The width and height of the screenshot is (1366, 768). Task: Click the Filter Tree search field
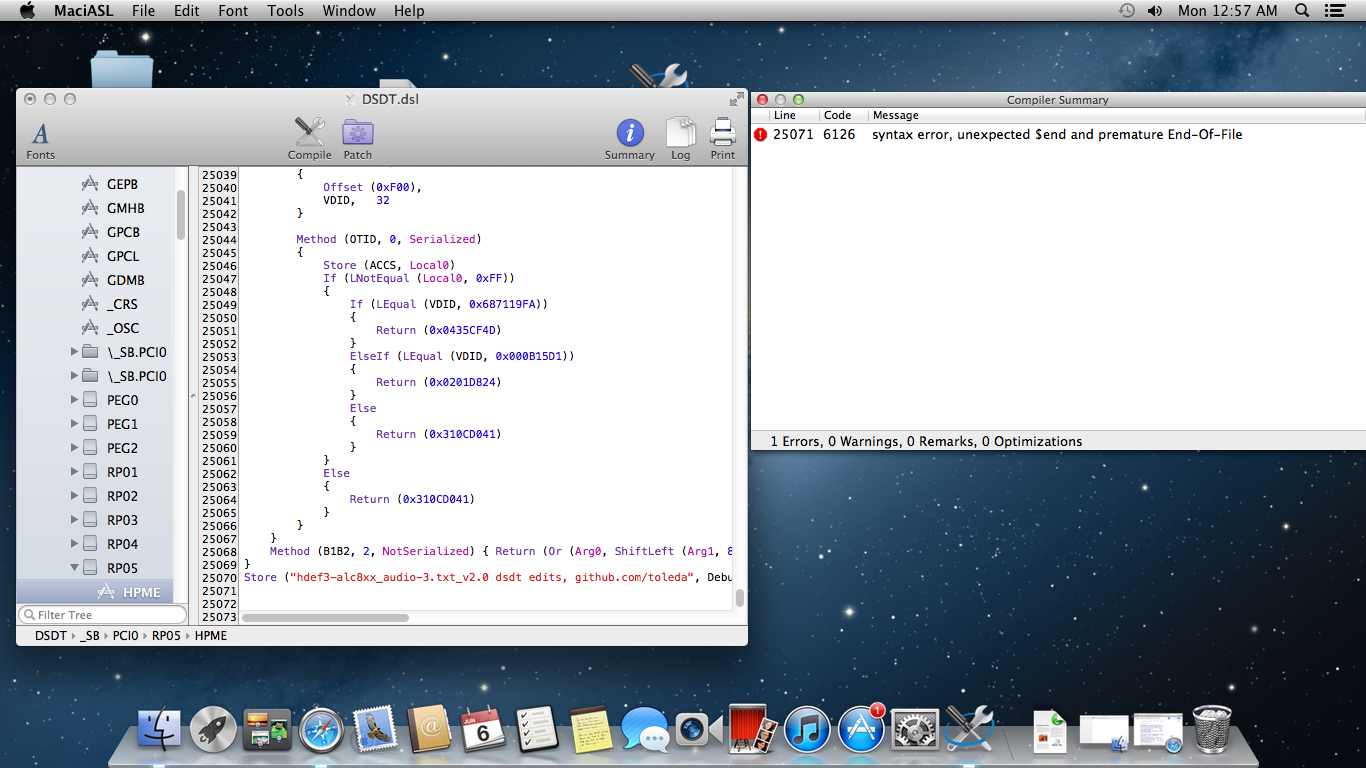point(102,615)
